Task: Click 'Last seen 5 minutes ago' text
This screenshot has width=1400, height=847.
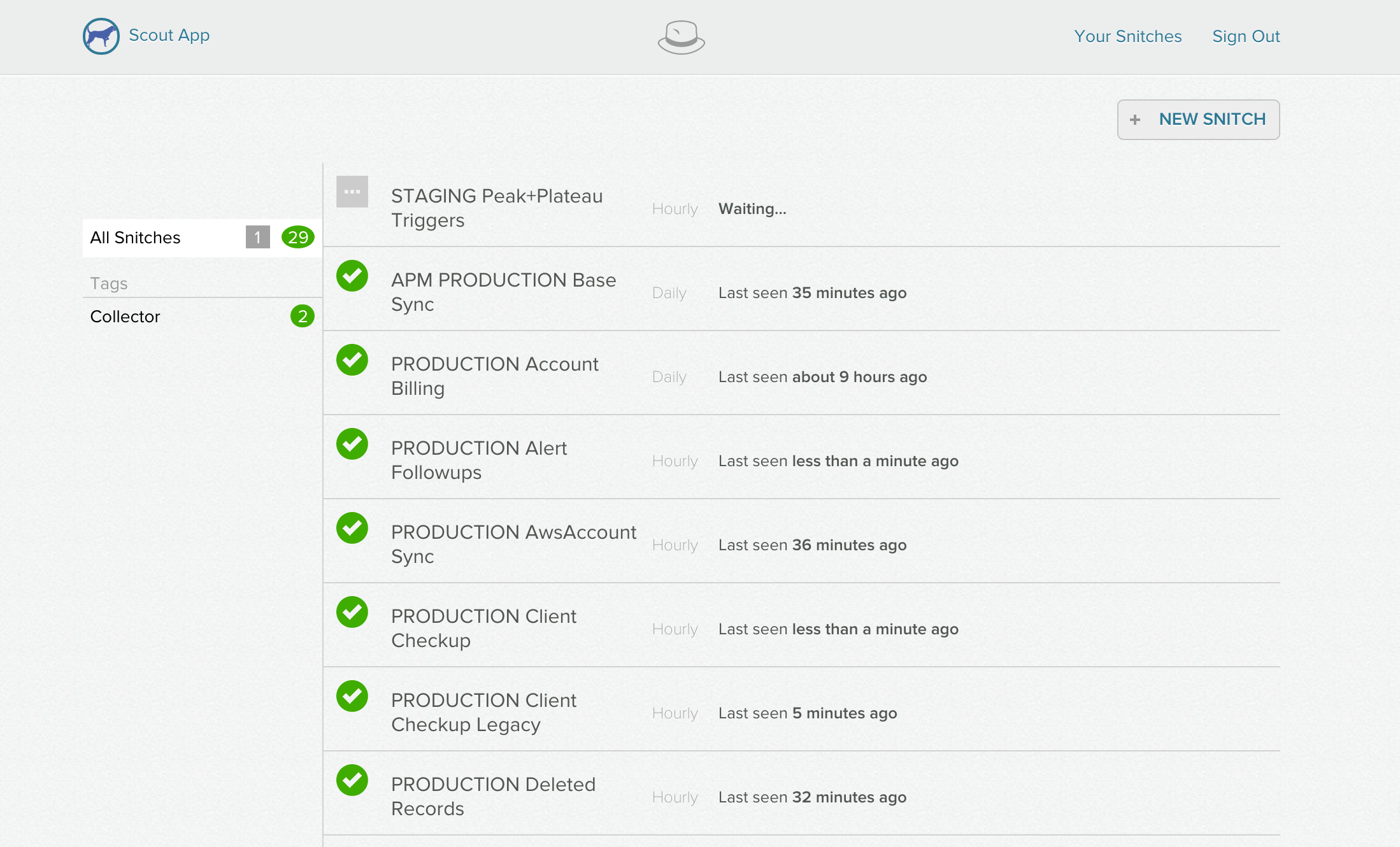Action: (808, 713)
